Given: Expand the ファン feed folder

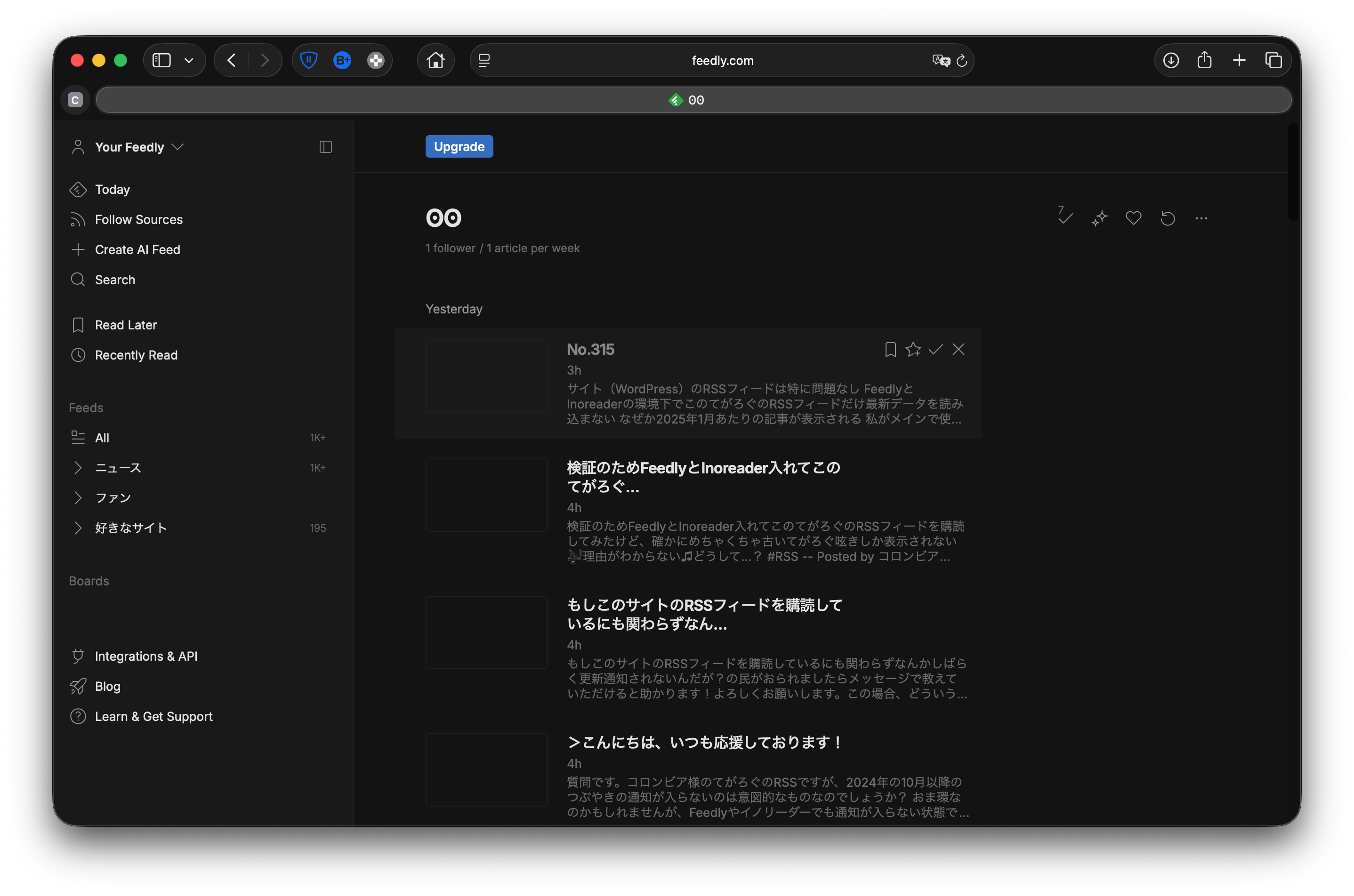Looking at the screenshot, I should [x=78, y=498].
